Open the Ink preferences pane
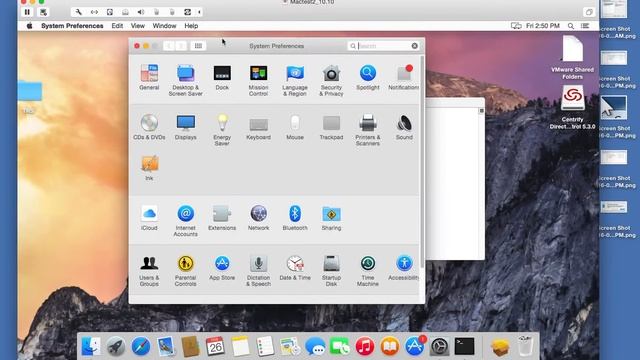 (x=149, y=168)
